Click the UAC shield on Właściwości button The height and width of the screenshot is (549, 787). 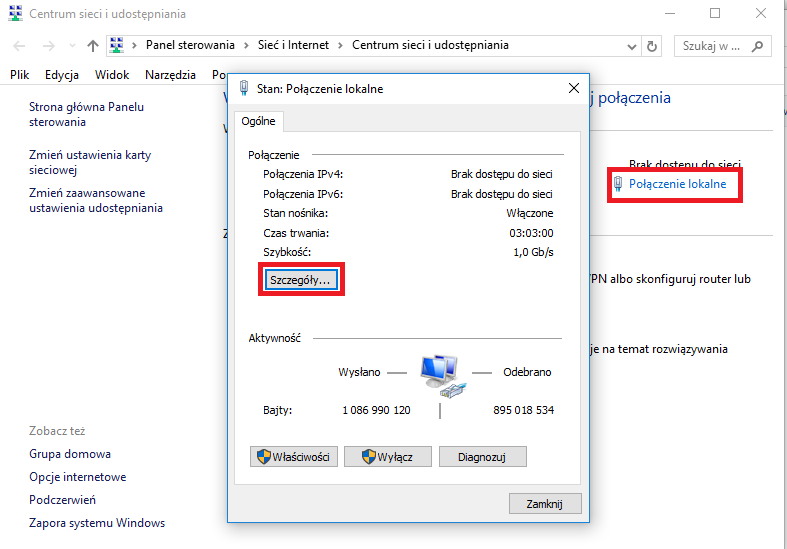click(x=264, y=457)
